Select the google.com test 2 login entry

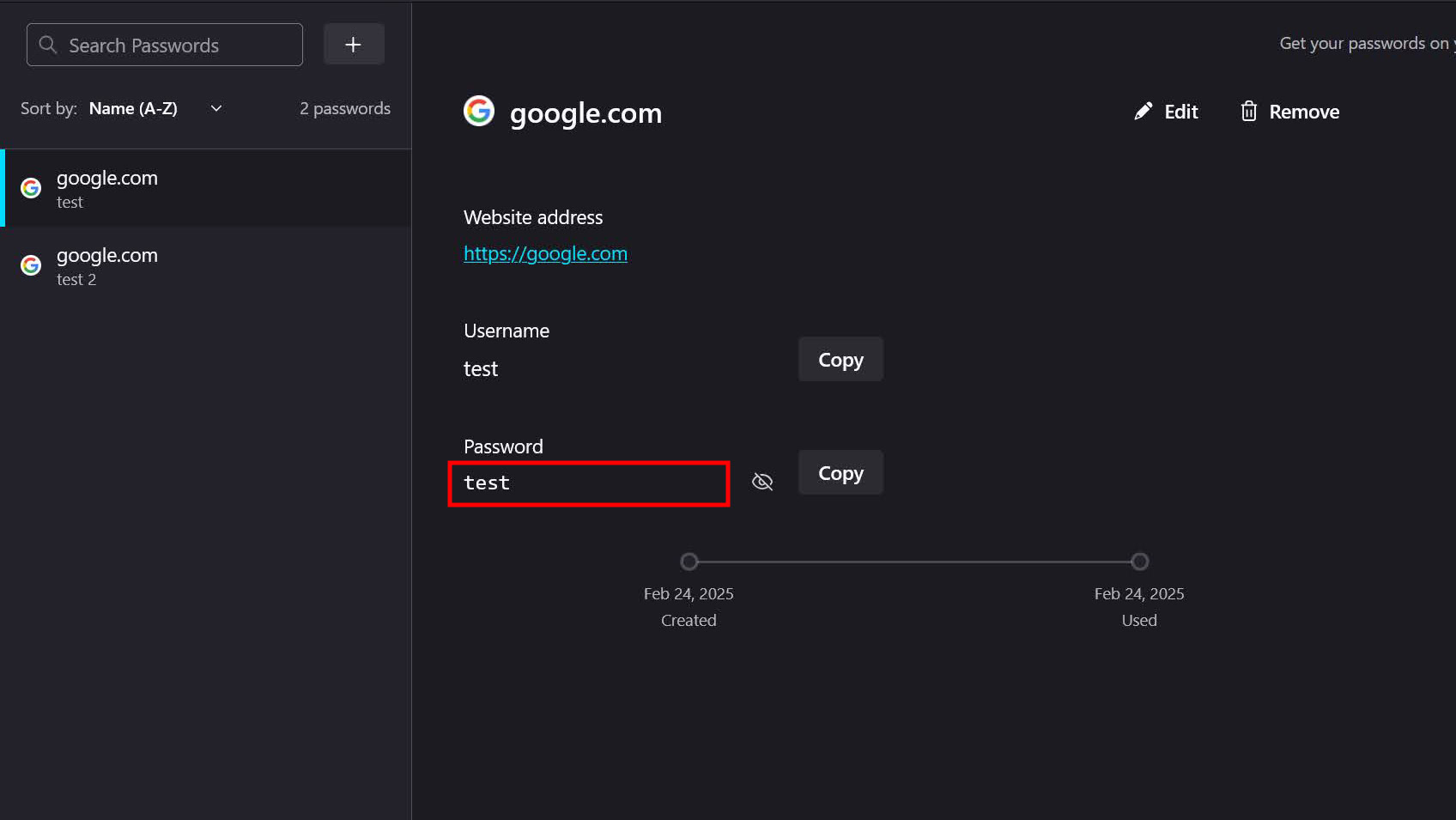206,266
